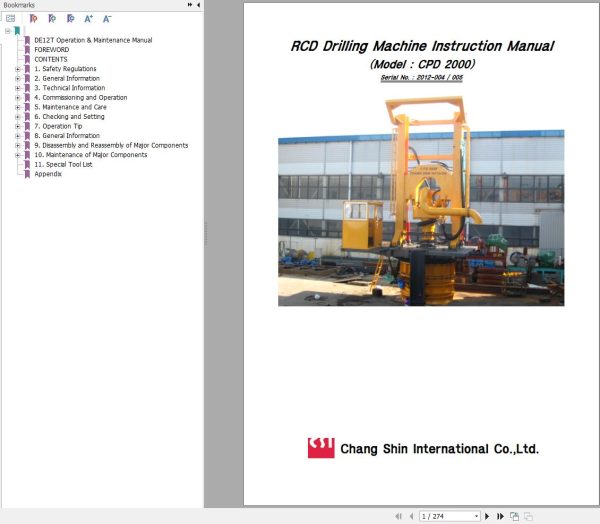Click the 'Bookmarks' panel title

(19, 5)
